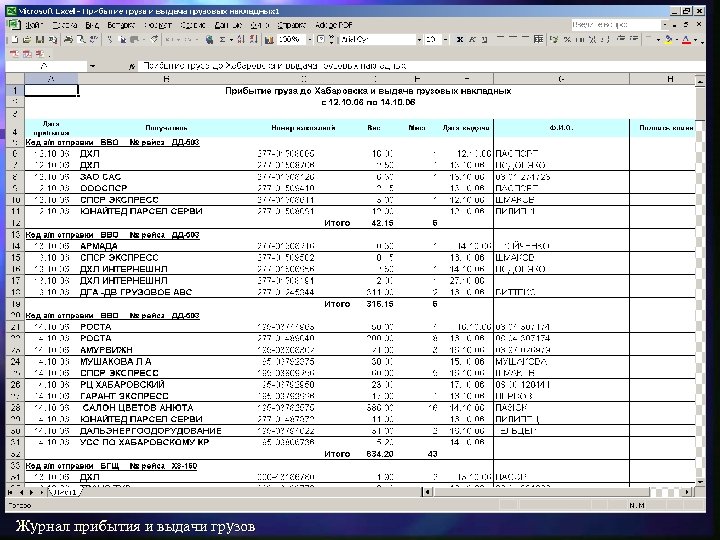Open the AutoSum dropdown arrow
The image size is (720, 540).
231,40
